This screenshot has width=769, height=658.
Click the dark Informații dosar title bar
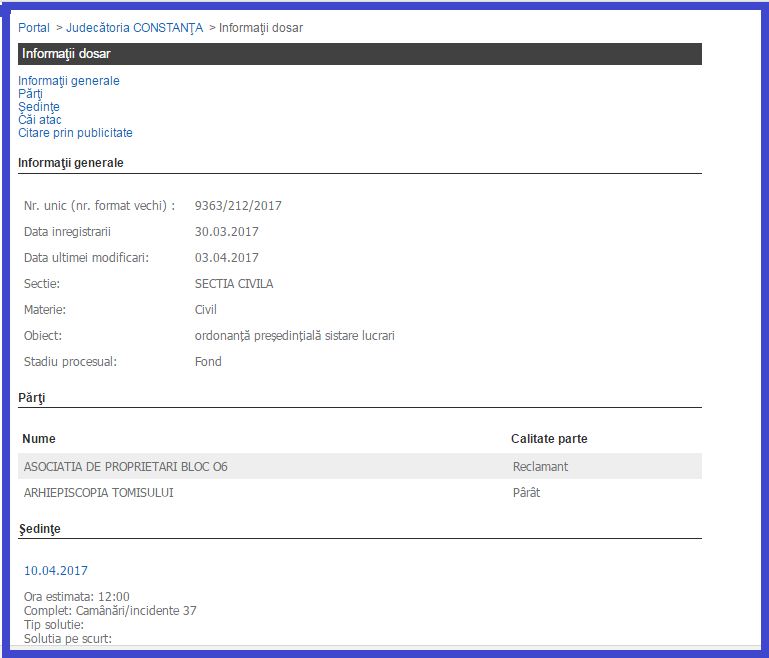[x=360, y=54]
